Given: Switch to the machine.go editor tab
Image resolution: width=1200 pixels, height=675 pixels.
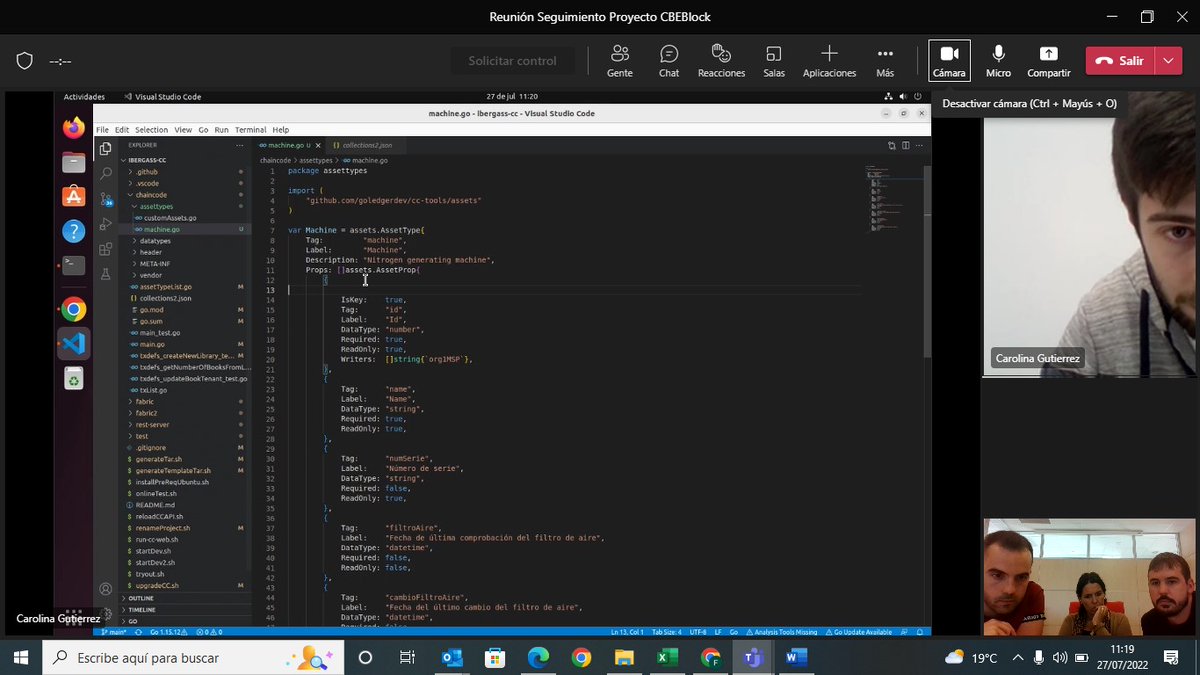Looking at the screenshot, I should point(286,145).
